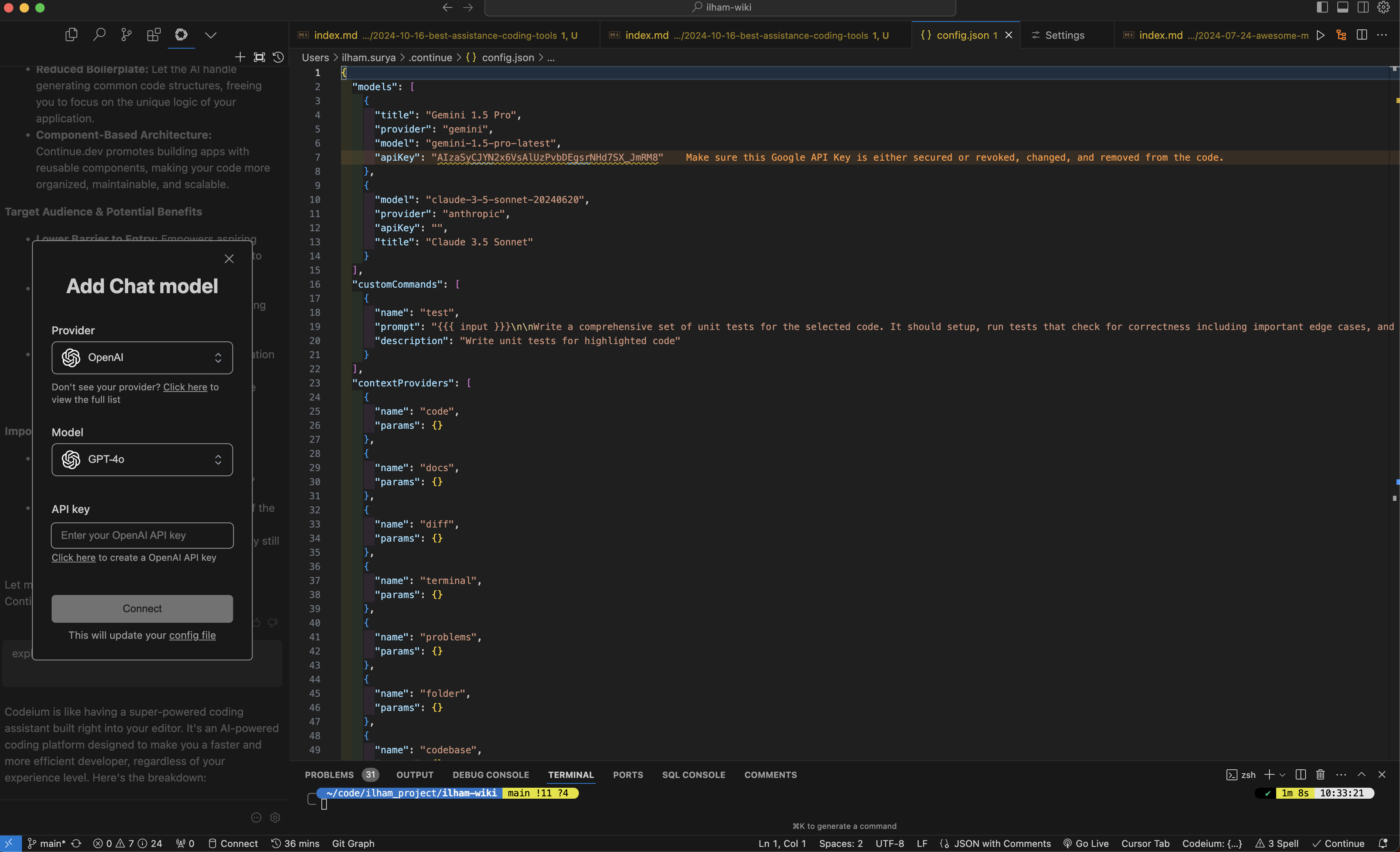Open Git changes tree icon in editor toolbar
The image size is (1400, 852).
[x=1342, y=35]
